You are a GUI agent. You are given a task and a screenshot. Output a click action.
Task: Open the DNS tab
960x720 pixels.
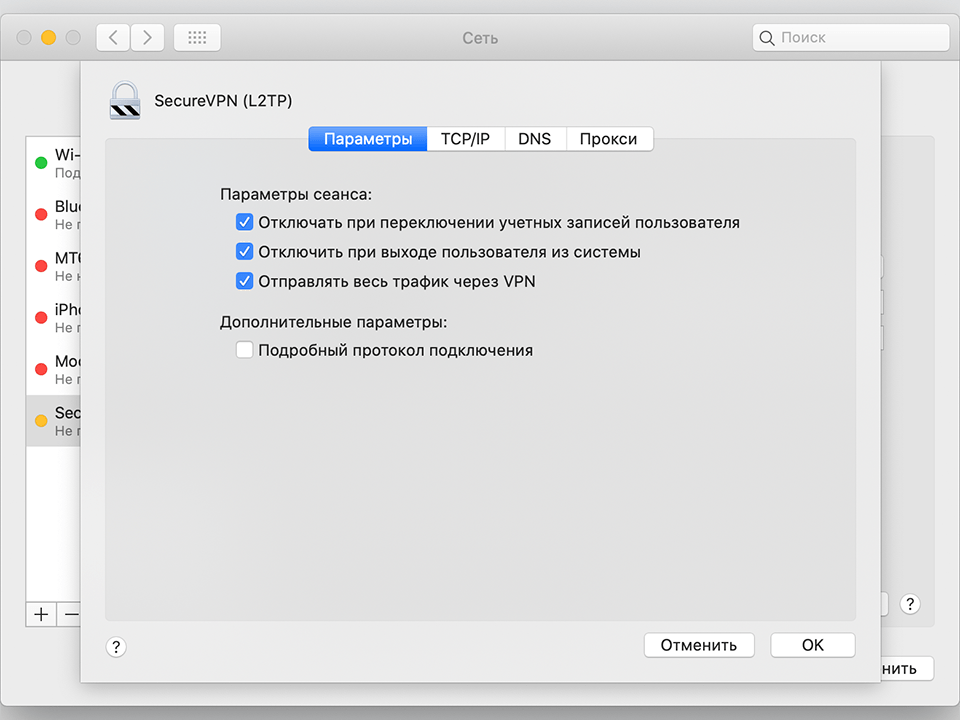pyautogui.click(x=535, y=139)
